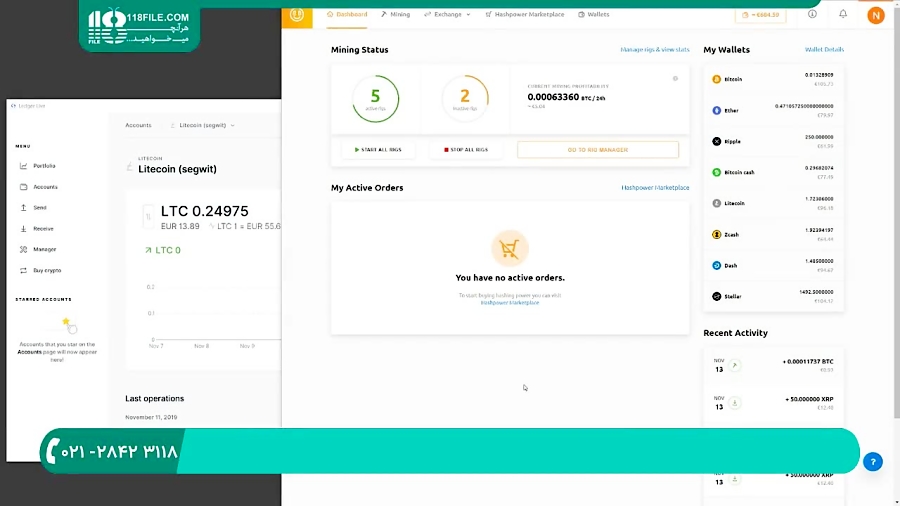Viewport: 900px width, 506px height.
Task: Click START ALL RIGS button
Action: click(378, 150)
